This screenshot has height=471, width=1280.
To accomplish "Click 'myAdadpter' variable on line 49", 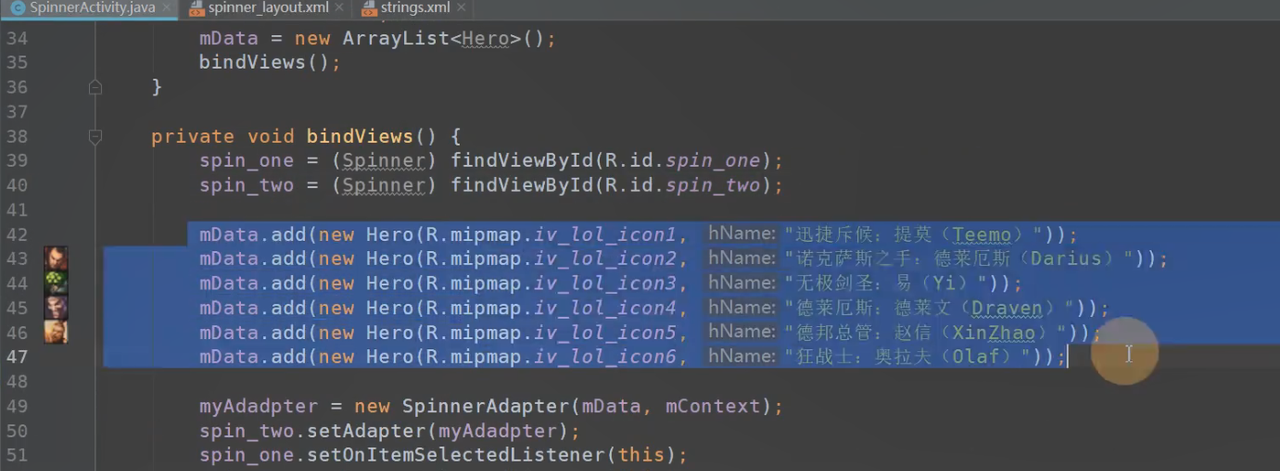I will (258, 406).
